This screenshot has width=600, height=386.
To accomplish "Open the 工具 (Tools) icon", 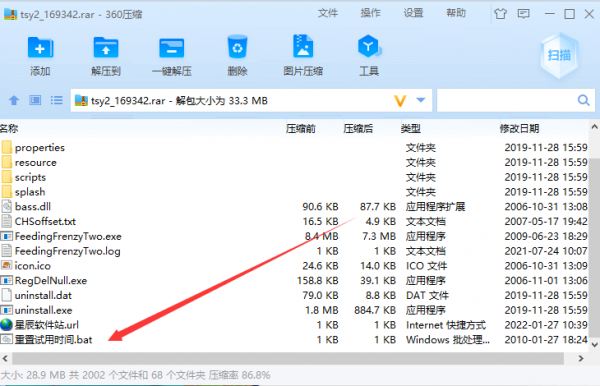I will click(x=369, y=46).
